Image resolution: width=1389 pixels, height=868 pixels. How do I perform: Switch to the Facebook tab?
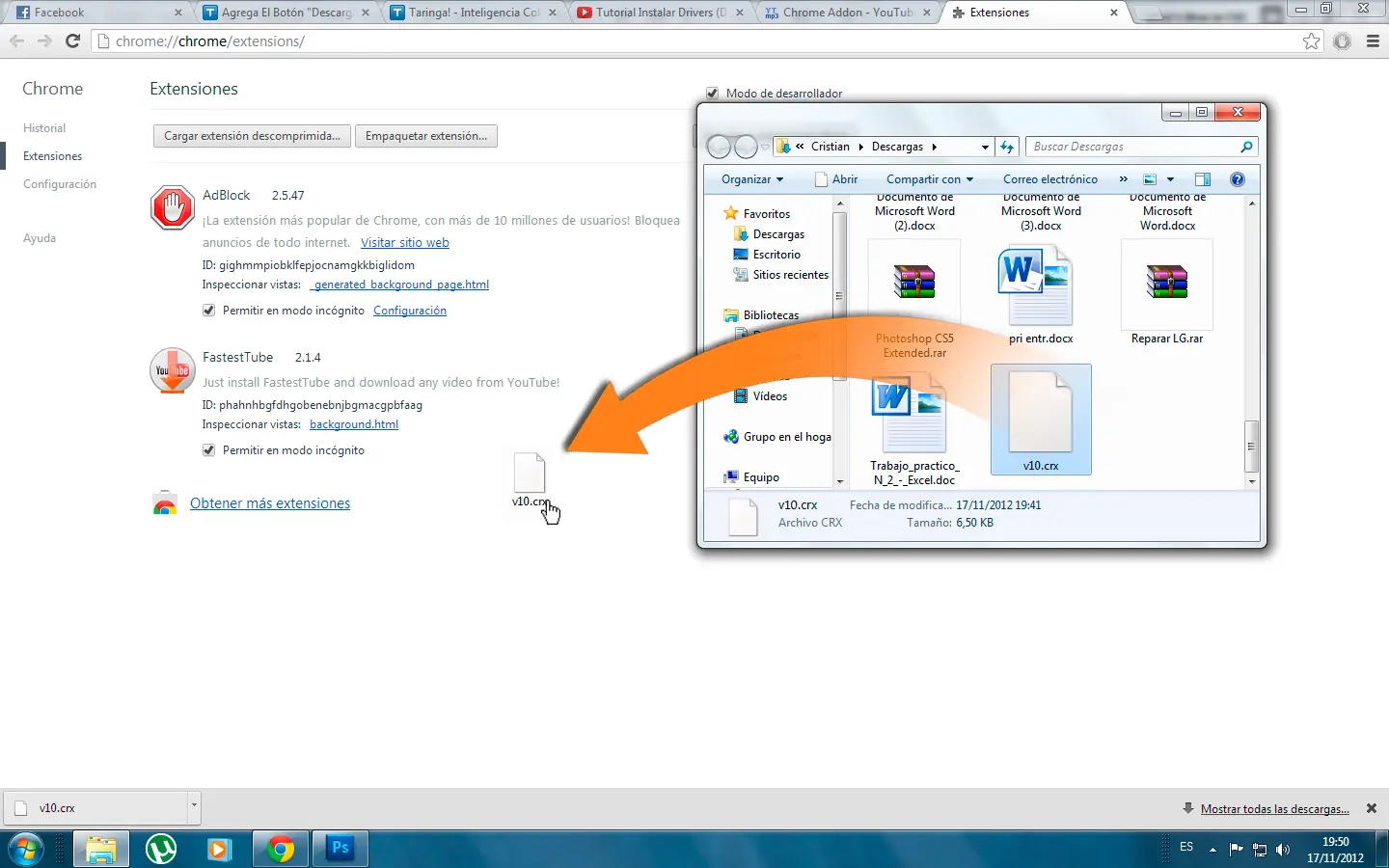(x=97, y=13)
